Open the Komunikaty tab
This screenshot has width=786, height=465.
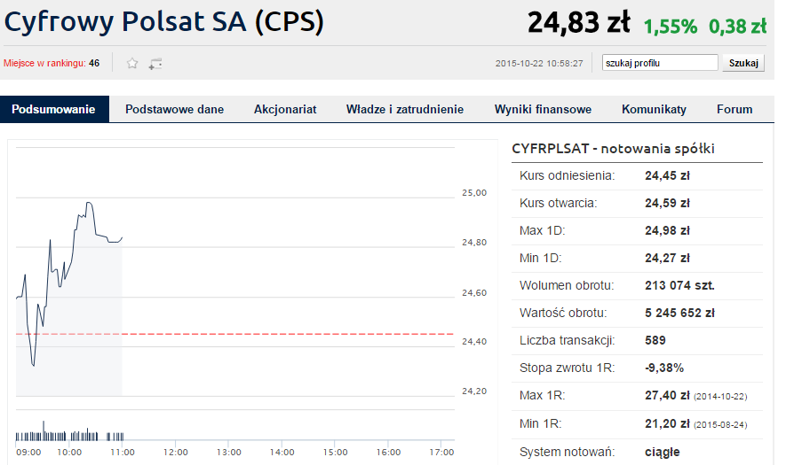(654, 109)
